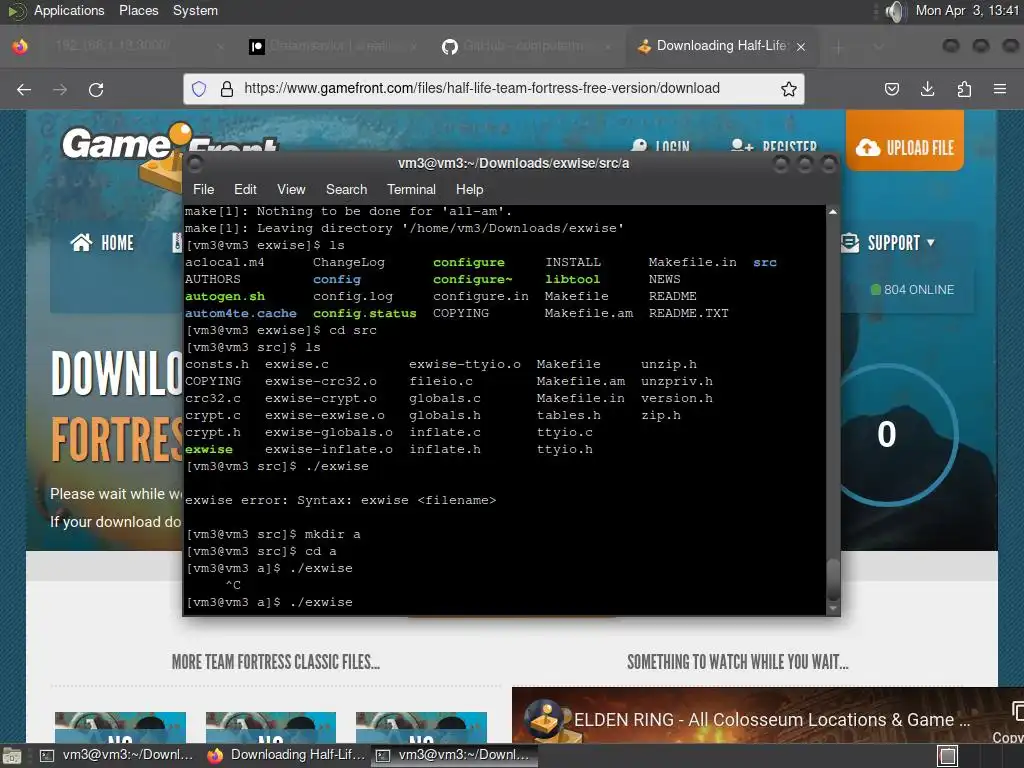This screenshot has width=1024, height=768.
Task: Click the padlock site security icon
Action: tap(227, 89)
